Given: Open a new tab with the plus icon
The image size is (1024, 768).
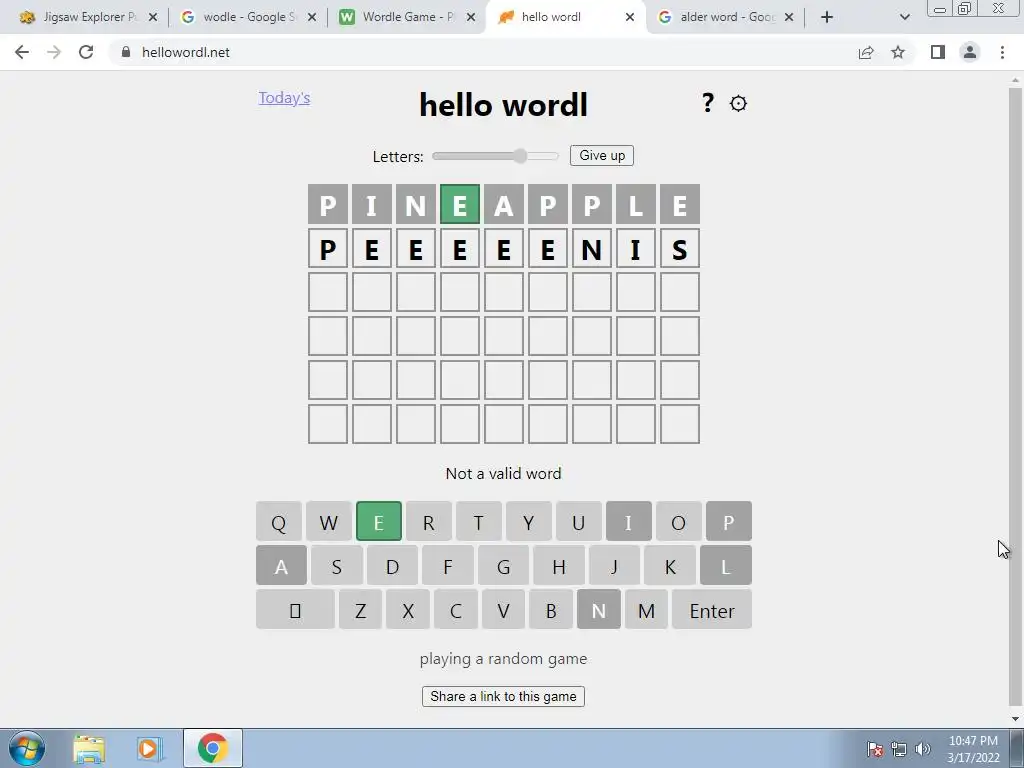Looking at the screenshot, I should pyautogui.click(x=827, y=17).
